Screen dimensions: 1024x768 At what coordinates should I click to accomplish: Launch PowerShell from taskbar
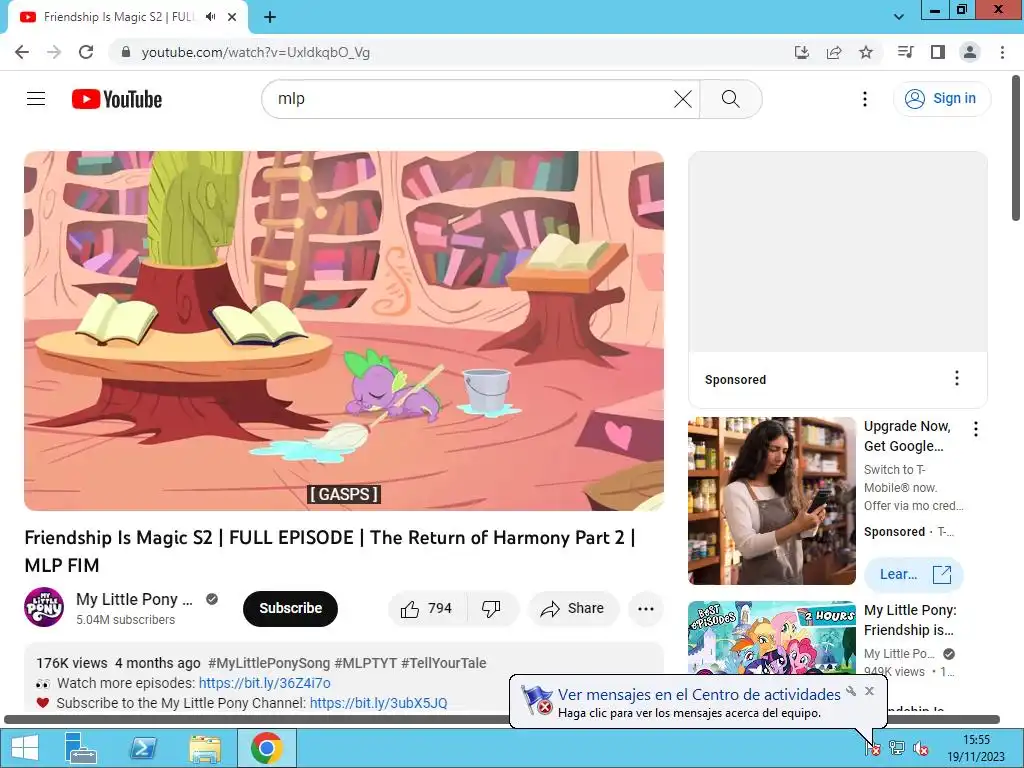[143, 748]
